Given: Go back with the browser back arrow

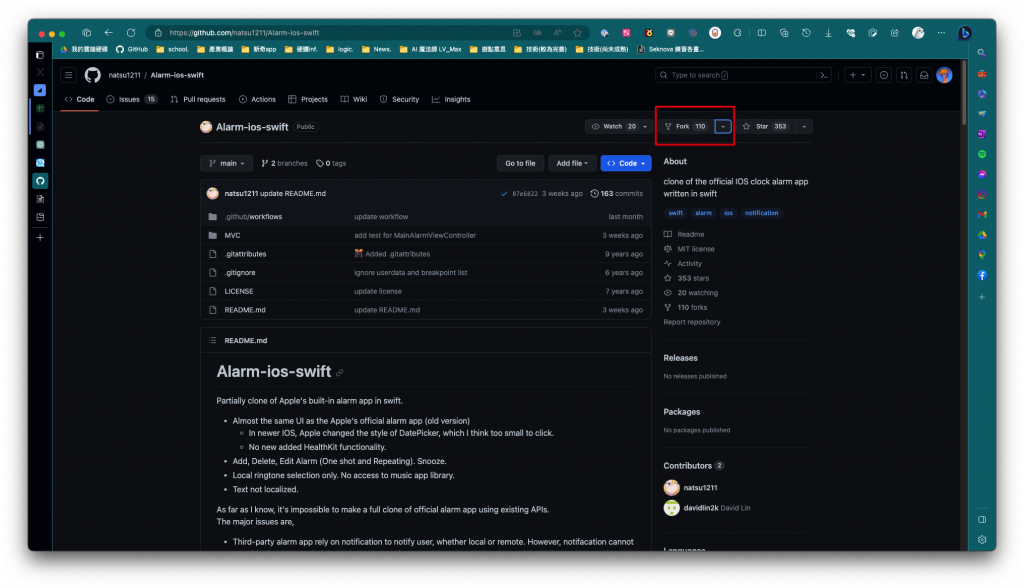Looking at the screenshot, I should click(108, 33).
